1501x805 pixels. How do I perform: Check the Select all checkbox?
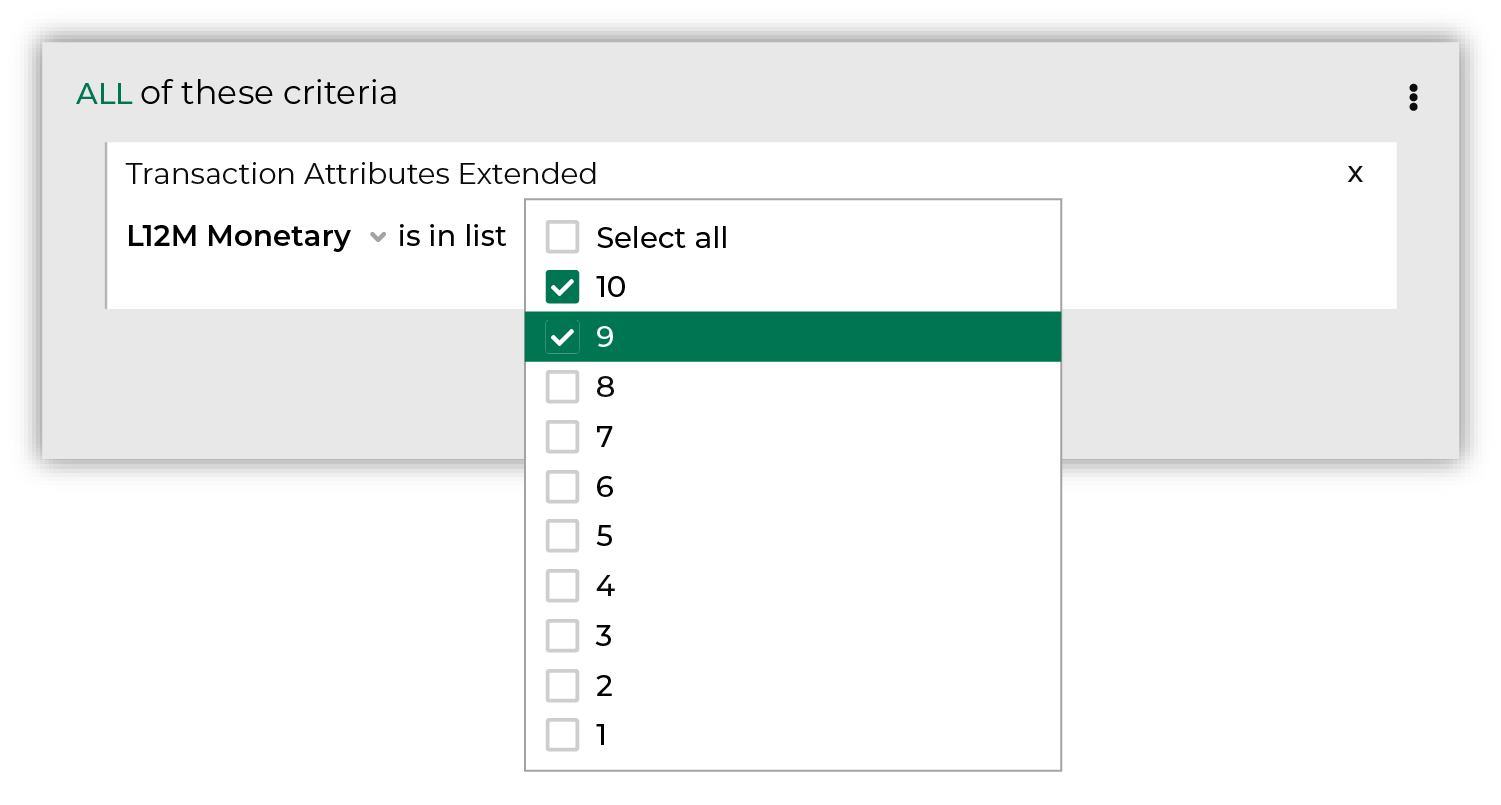click(x=562, y=237)
